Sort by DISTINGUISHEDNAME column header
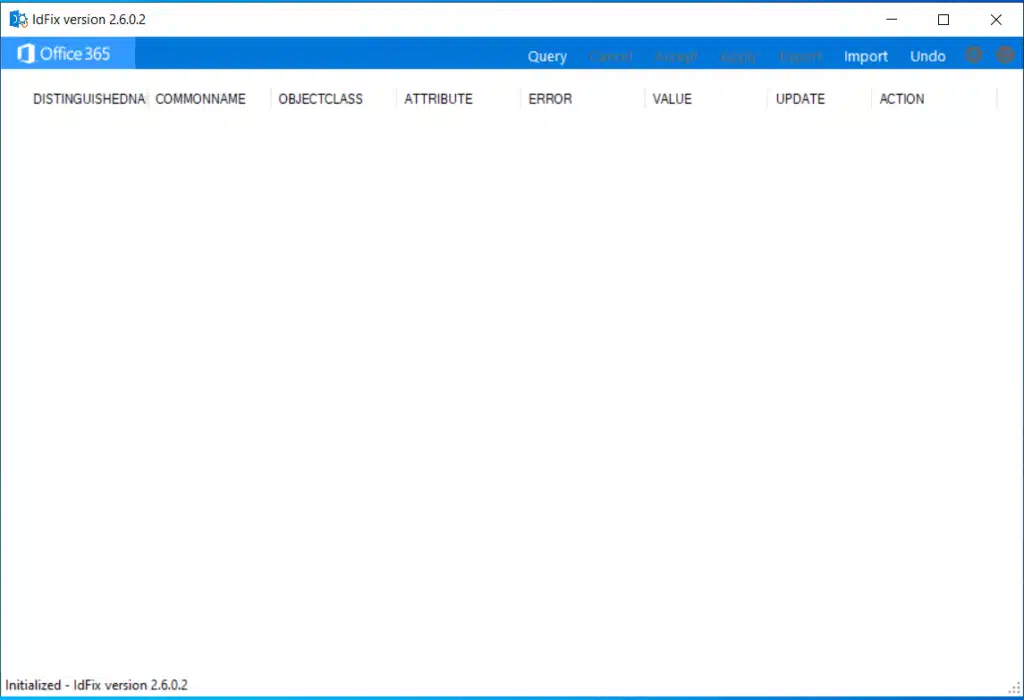The image size is (1024, 700). [x=89, y=99]
